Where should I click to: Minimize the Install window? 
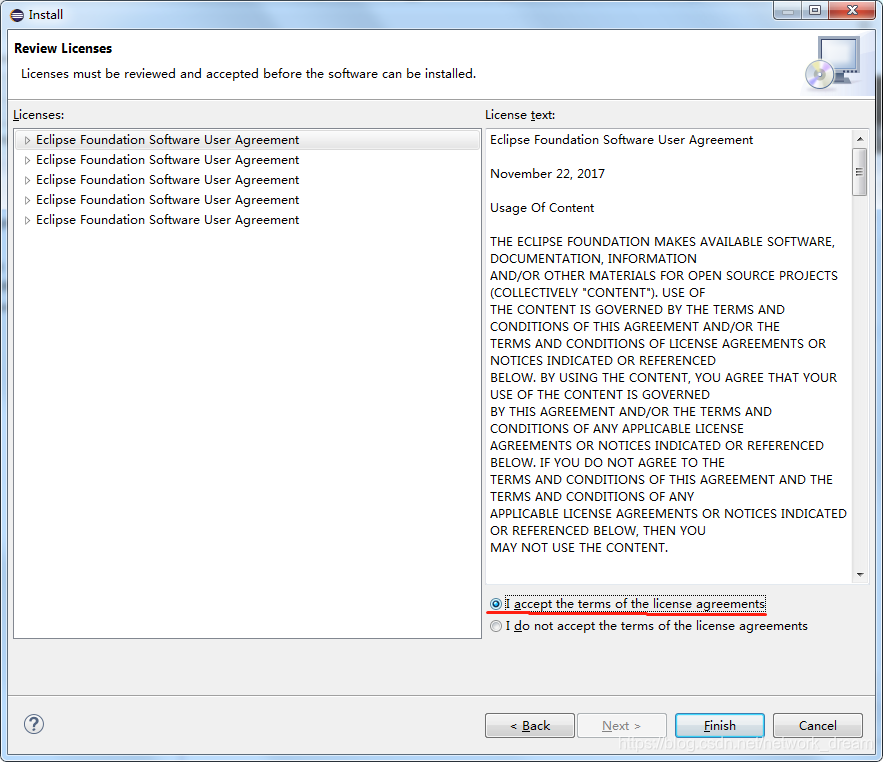pyautogui.click(x=788, y=10)
